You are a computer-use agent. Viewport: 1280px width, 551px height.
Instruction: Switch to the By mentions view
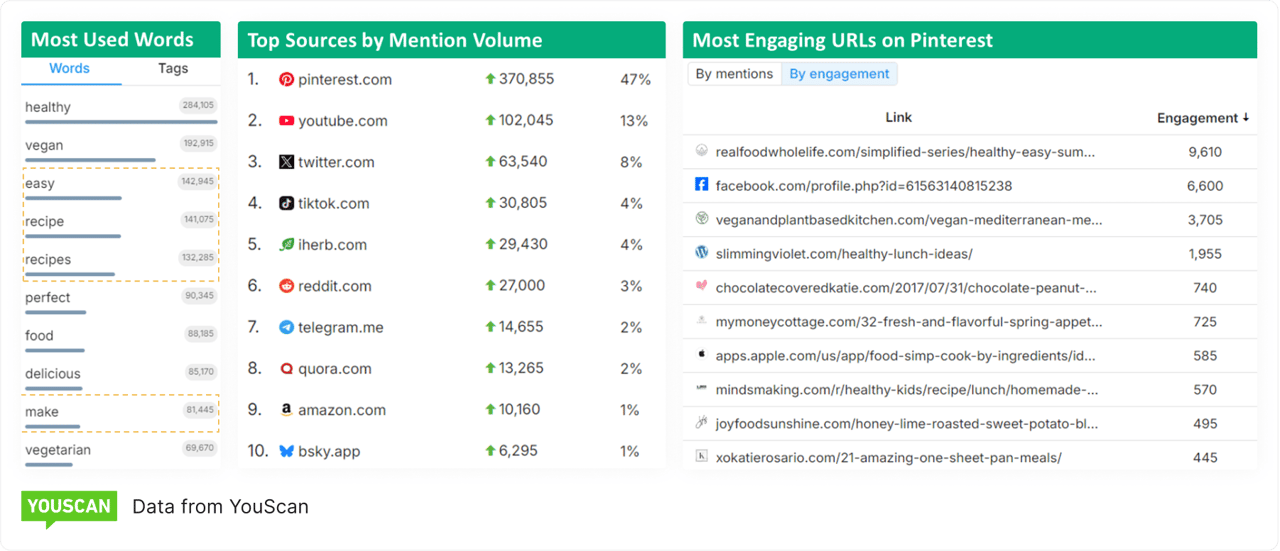pos(734,74)
